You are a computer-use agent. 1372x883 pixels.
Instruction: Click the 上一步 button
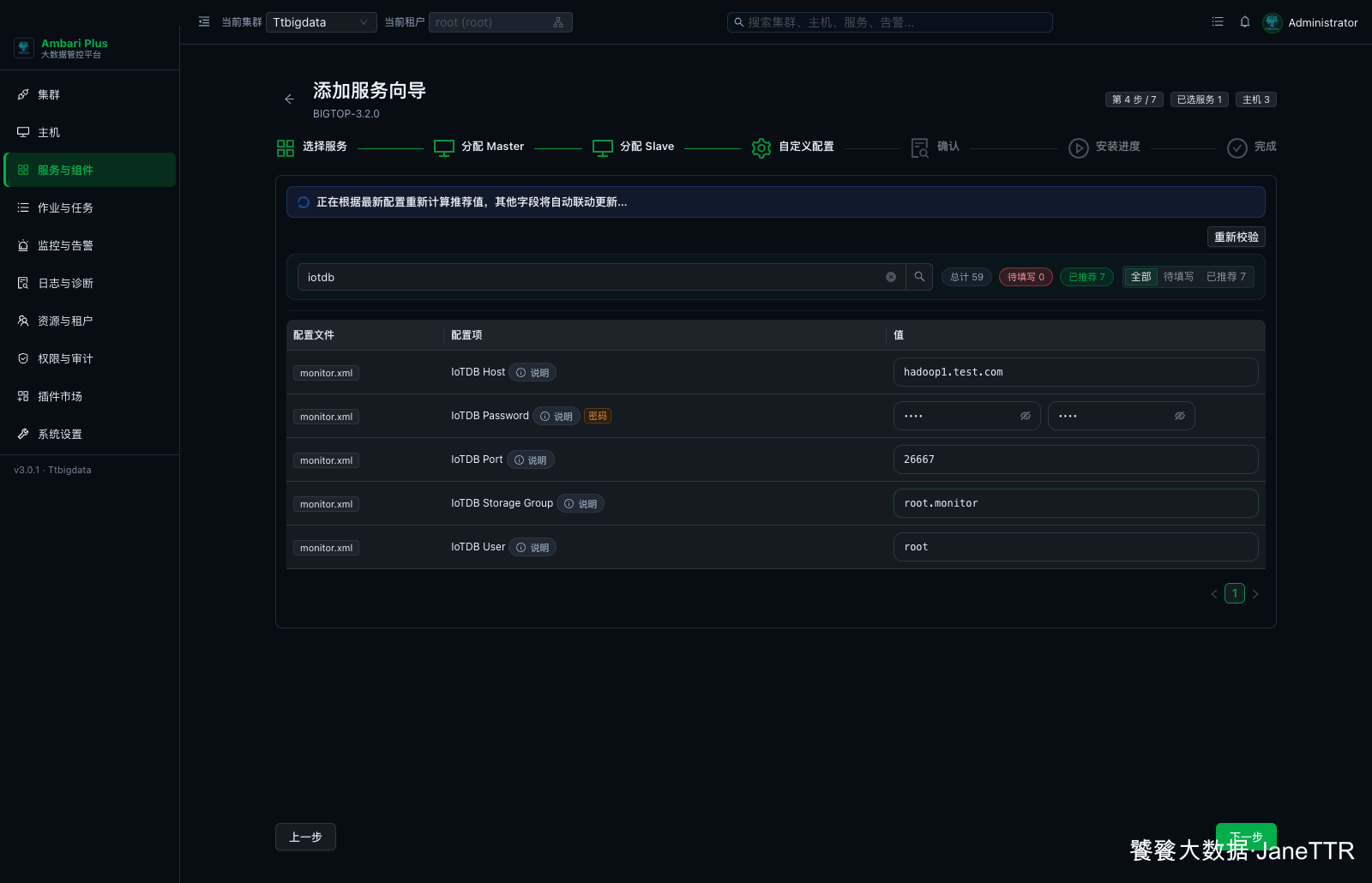305,837
